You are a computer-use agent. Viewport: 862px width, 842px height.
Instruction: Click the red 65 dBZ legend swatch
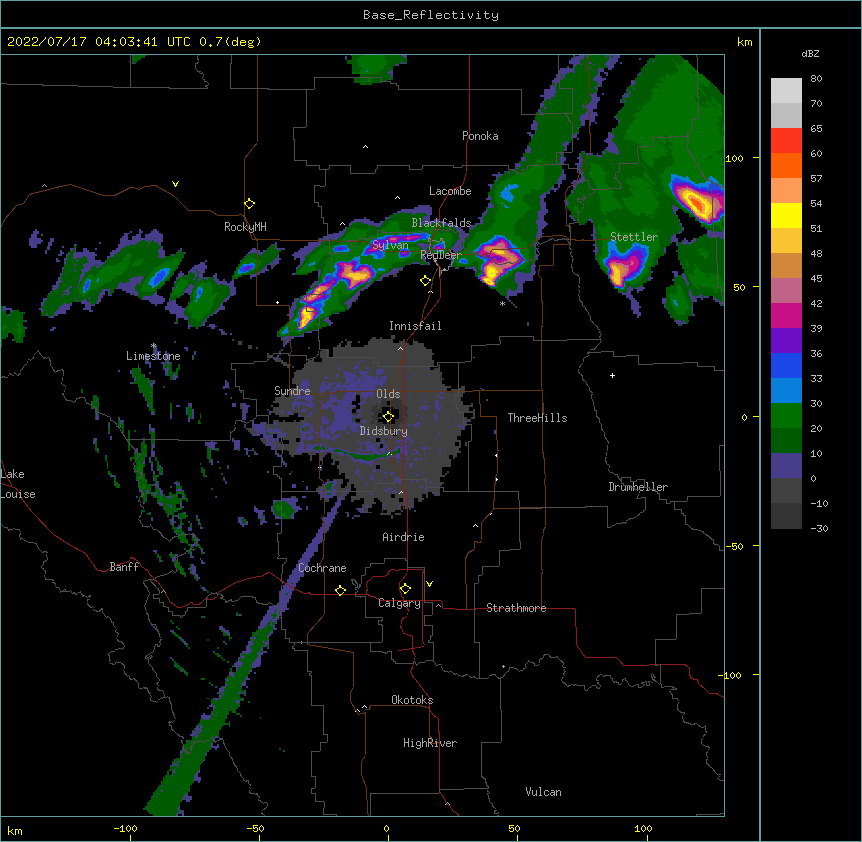786,141
